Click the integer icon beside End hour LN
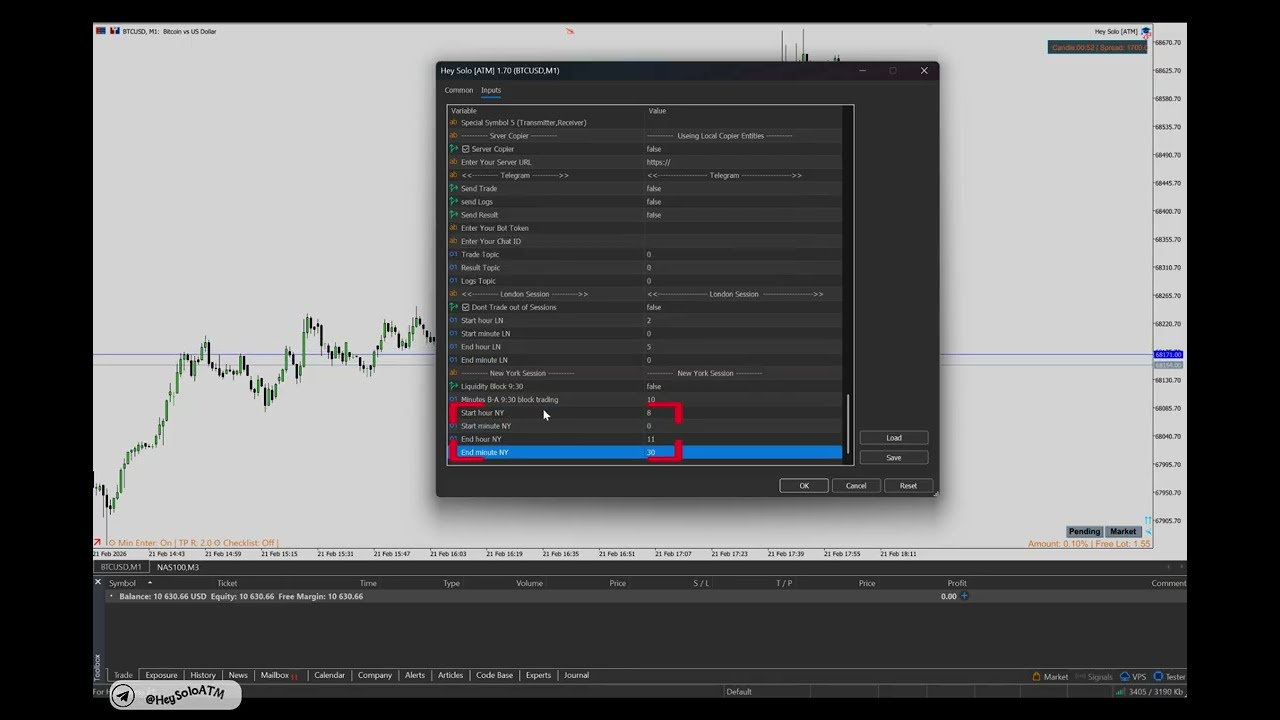Image resolution: width=1280 pixels, height=720 pixels. [x=453, y=347]
